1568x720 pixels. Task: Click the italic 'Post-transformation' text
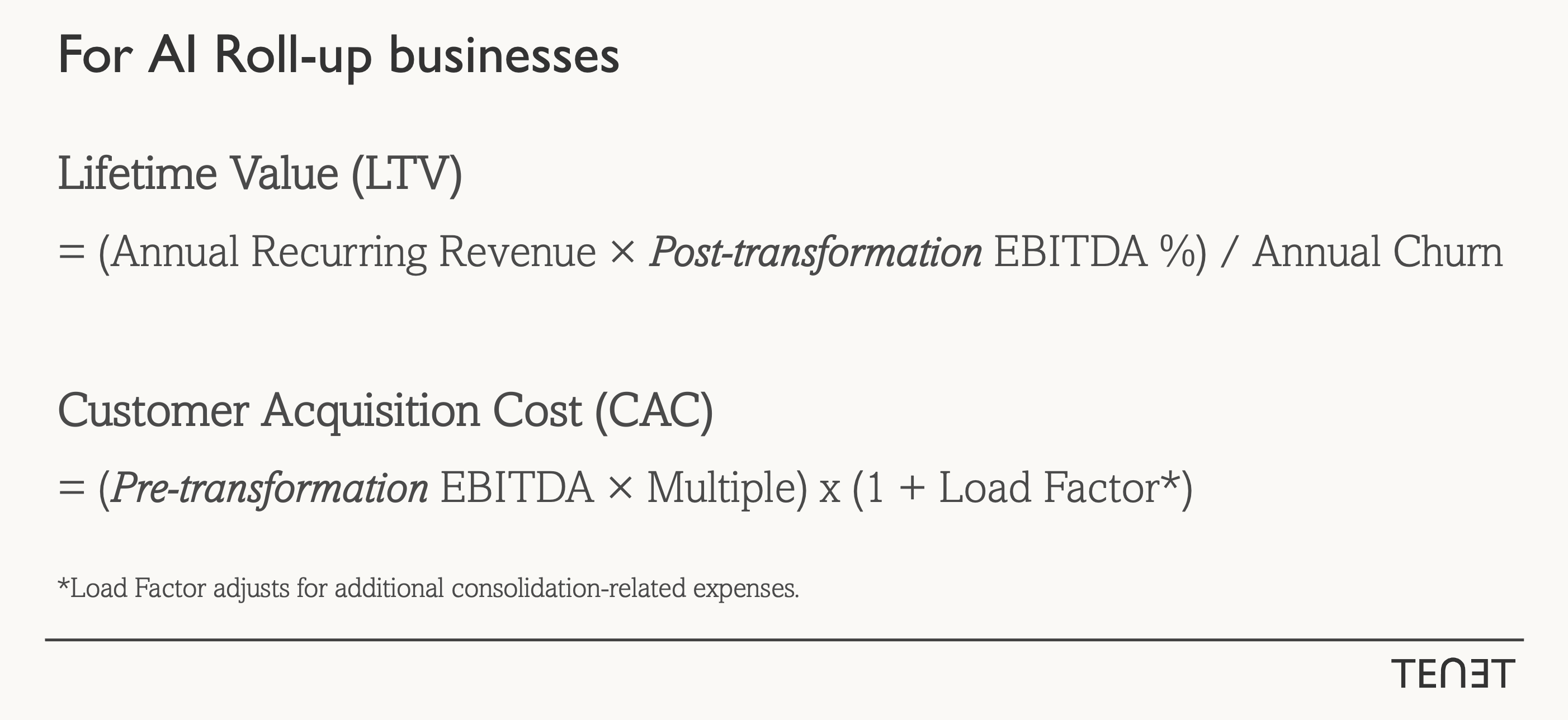click(x=816, y=253)
